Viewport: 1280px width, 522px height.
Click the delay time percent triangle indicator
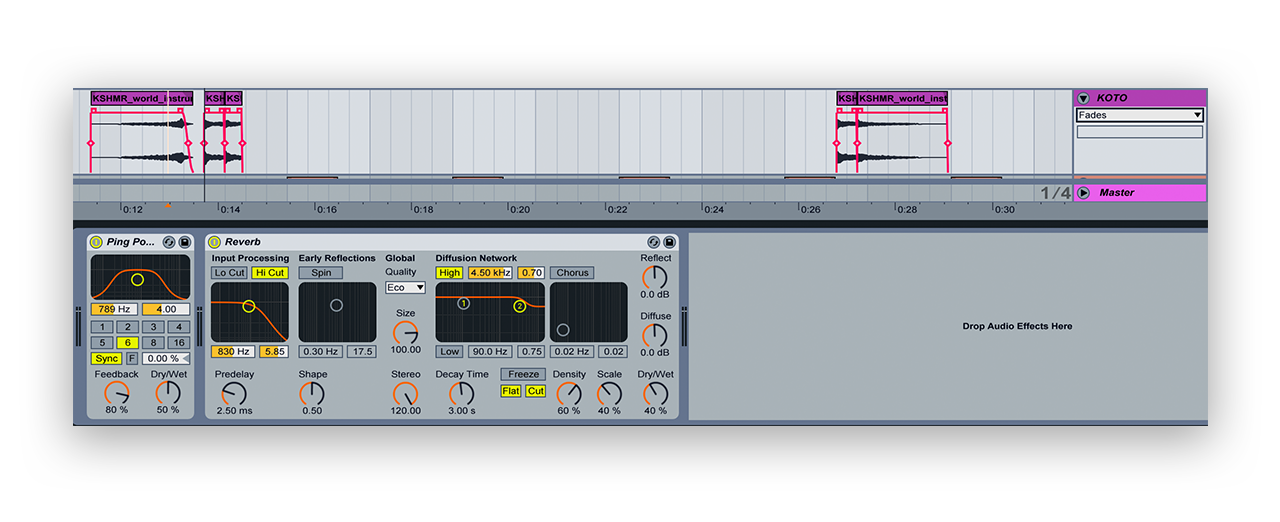(185, 358)
